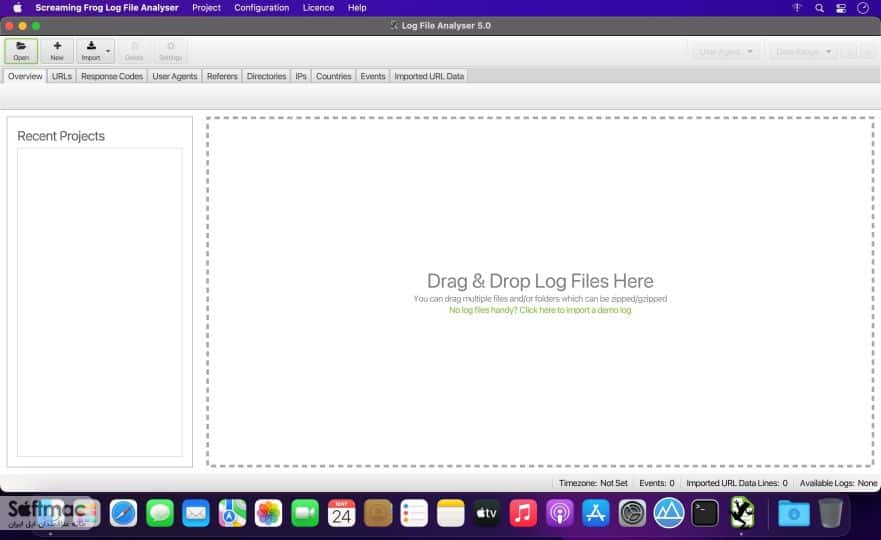Open Mail from the dock

(x=196, y=513)
